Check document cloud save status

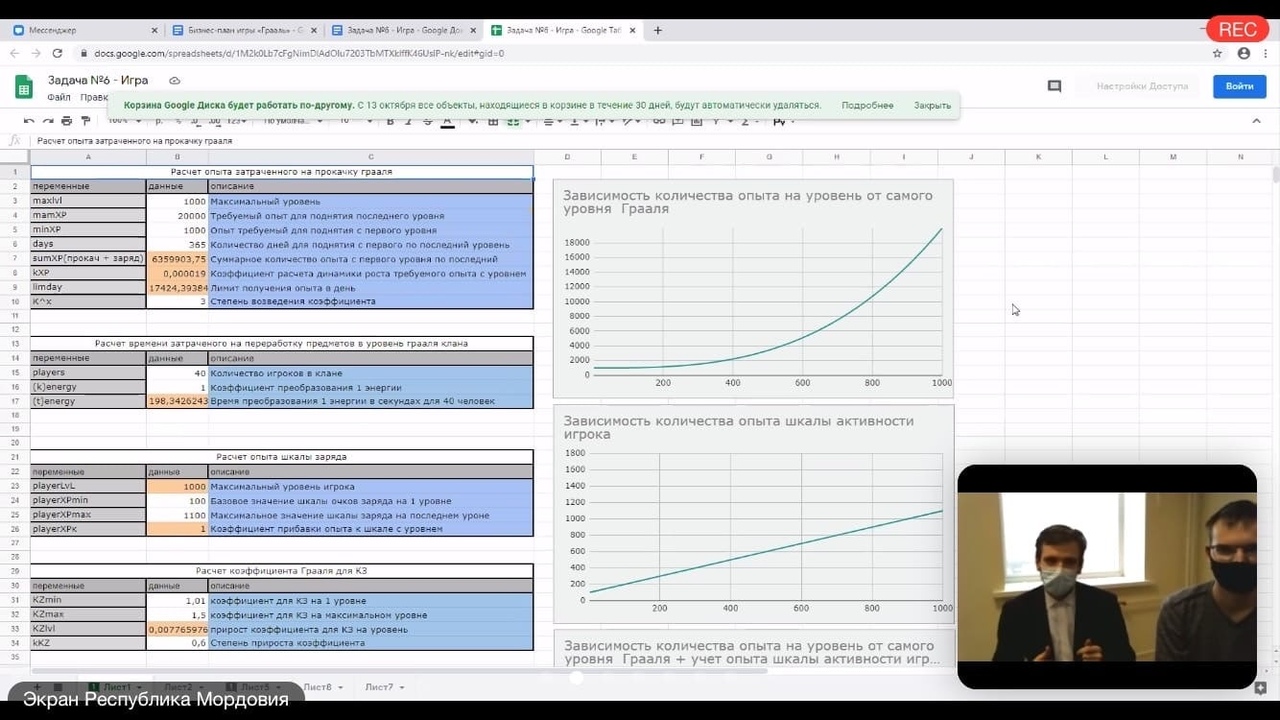tap(174, 80)
